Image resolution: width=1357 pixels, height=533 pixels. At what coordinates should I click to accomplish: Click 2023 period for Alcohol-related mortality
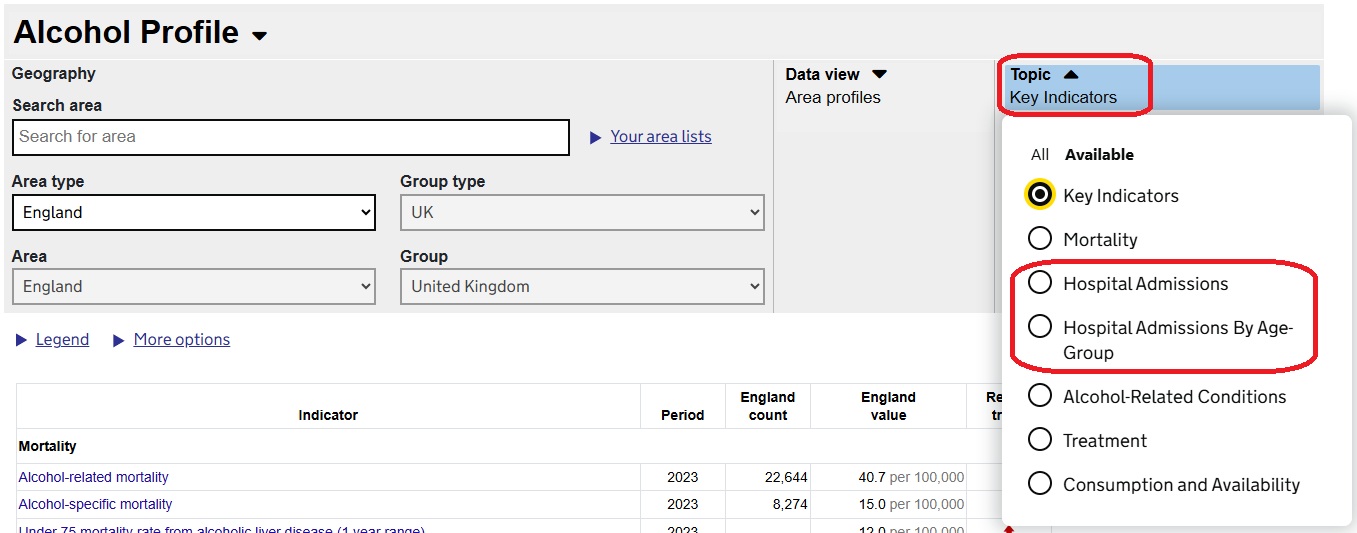[682, 477]
